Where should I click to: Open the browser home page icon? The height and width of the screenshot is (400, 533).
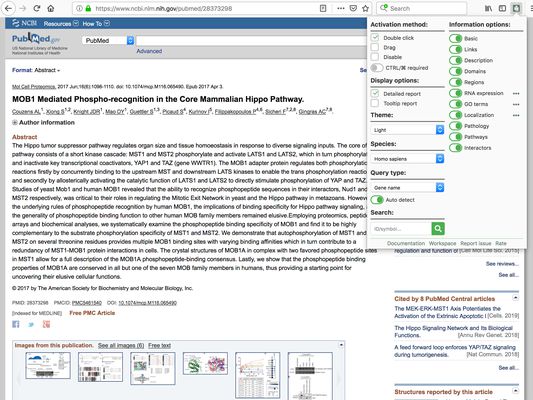(x=51, y=8)
